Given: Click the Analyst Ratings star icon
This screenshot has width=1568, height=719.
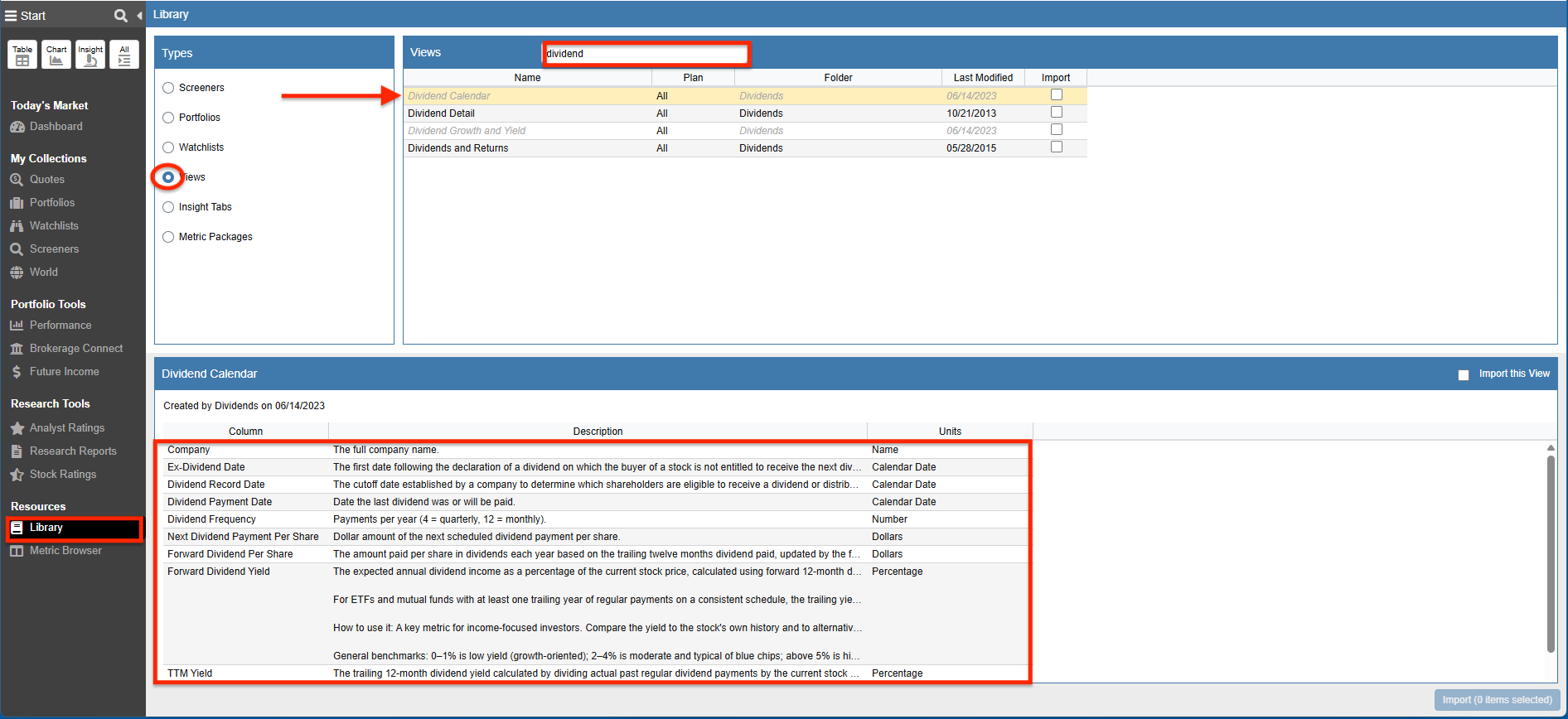Looking at the screenshot, I should tap(17, 428).
